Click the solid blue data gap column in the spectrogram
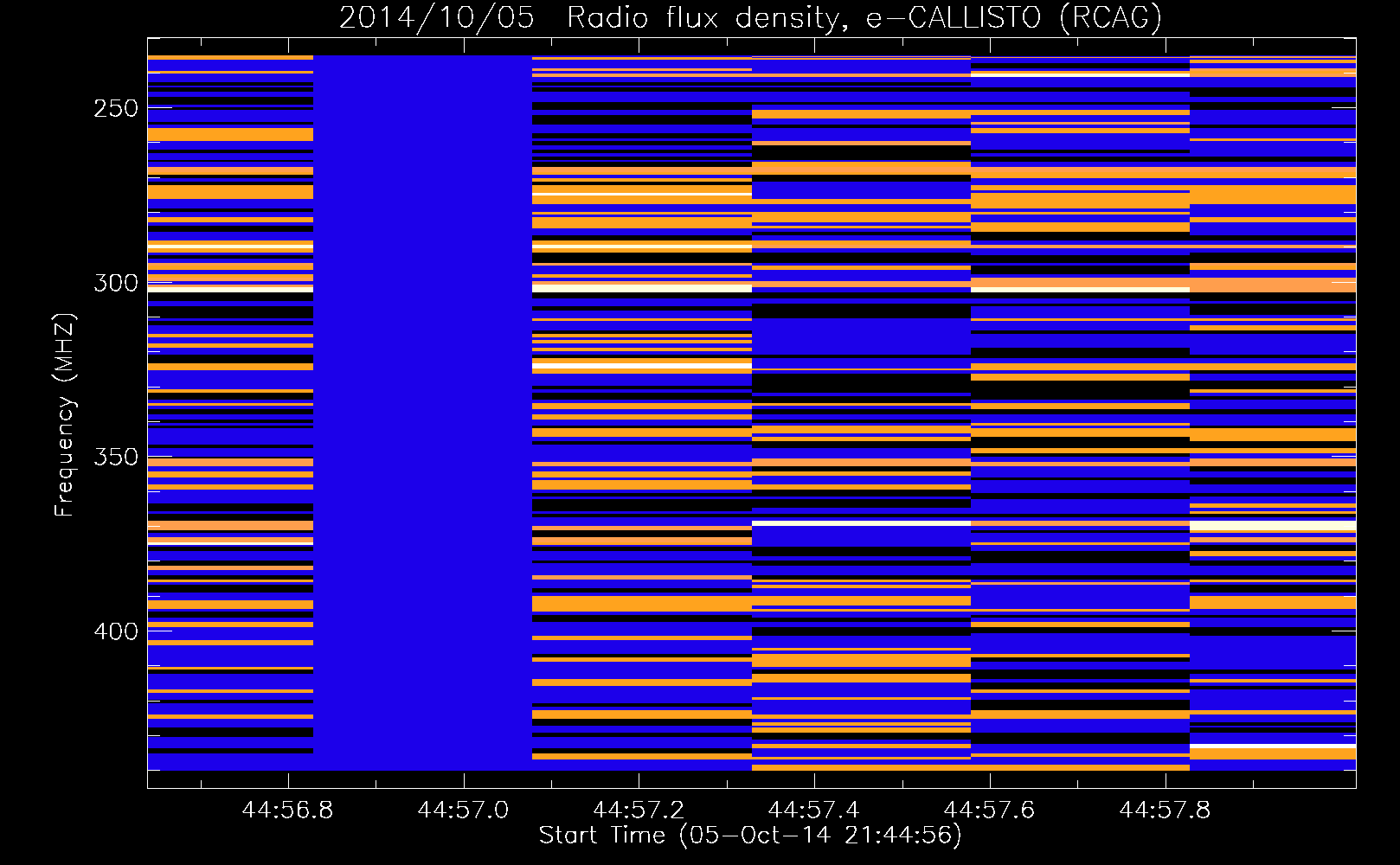Viewport: 1400px width, 865px height. tap(422, 413)
